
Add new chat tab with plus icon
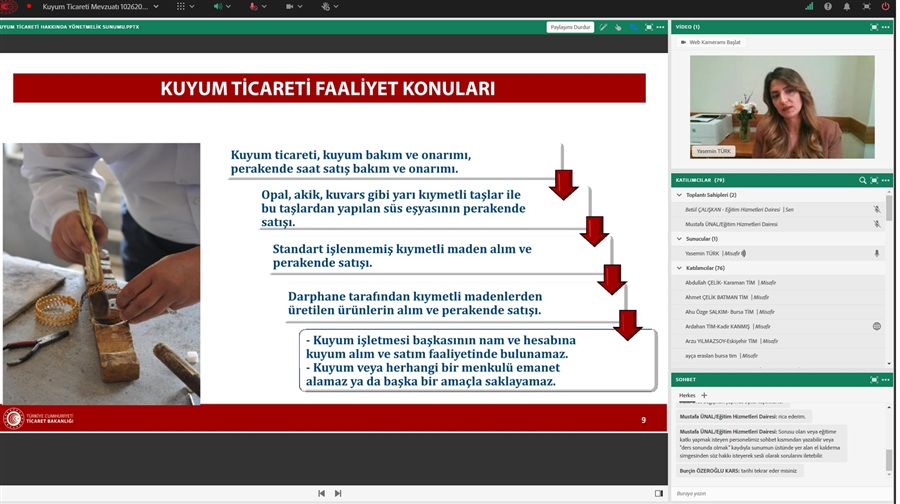point(704,395)
